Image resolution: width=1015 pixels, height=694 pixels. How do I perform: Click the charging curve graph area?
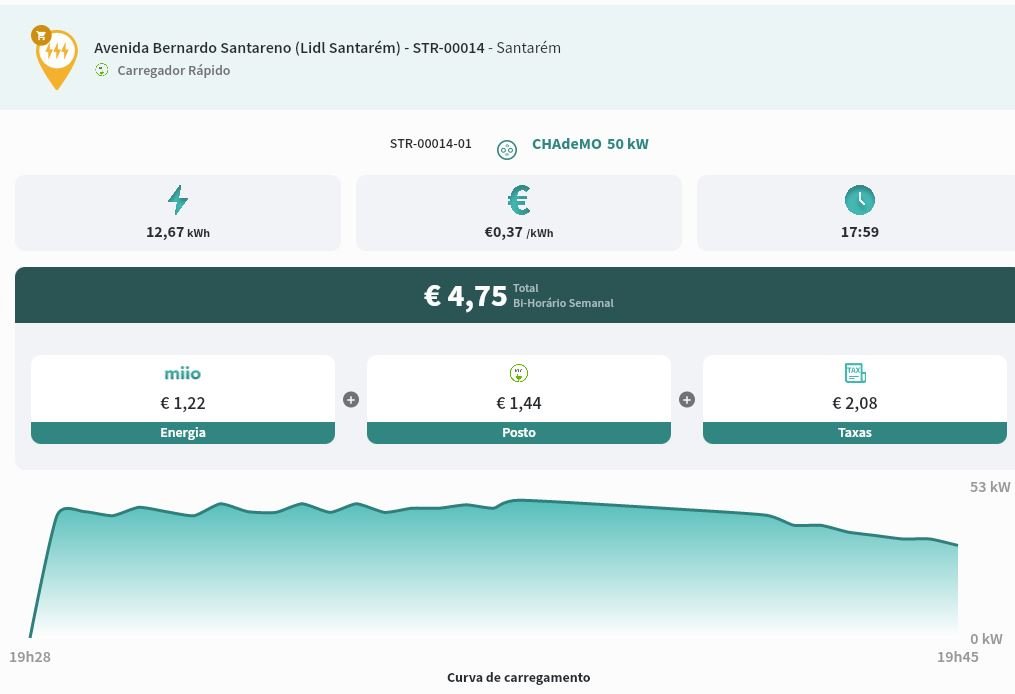pyautogui.click(x=500, y=570)
